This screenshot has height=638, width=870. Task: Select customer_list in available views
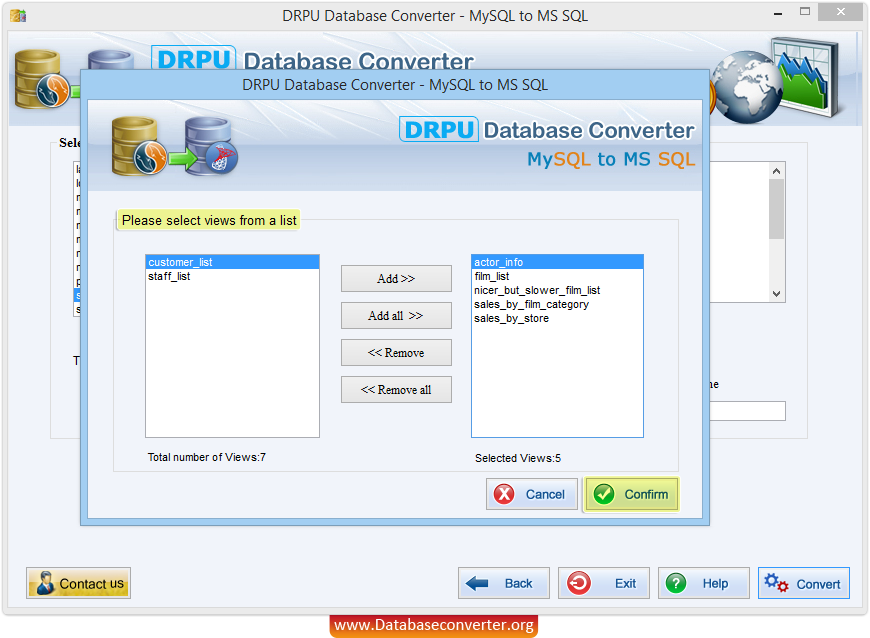pyautogui.click(x=232, y=262)
